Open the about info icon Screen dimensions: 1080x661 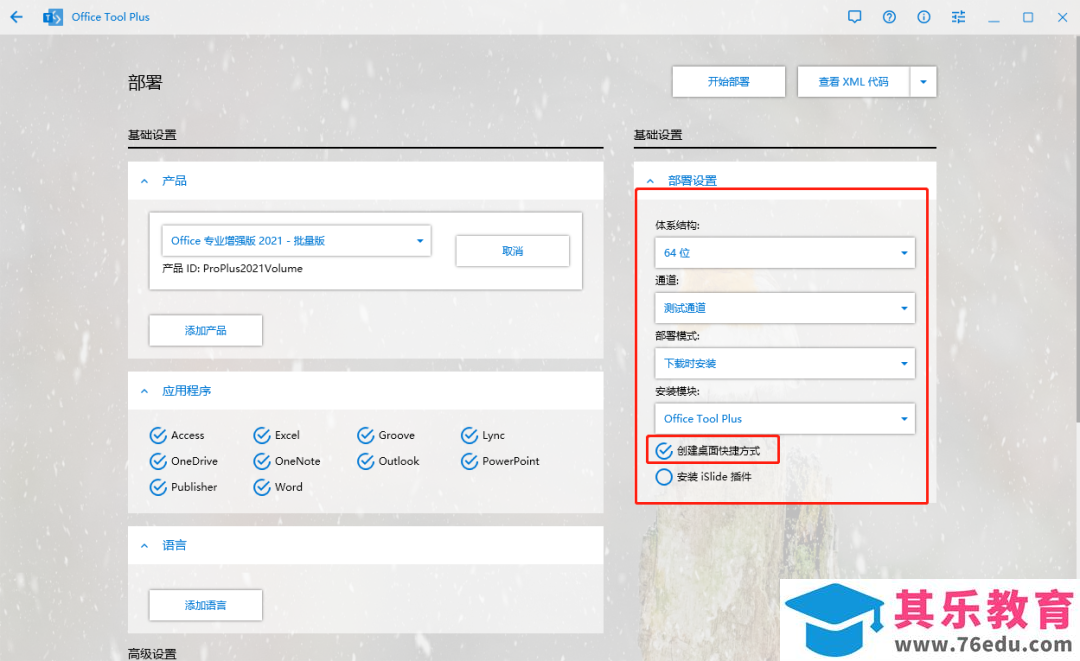coord(924,17)
